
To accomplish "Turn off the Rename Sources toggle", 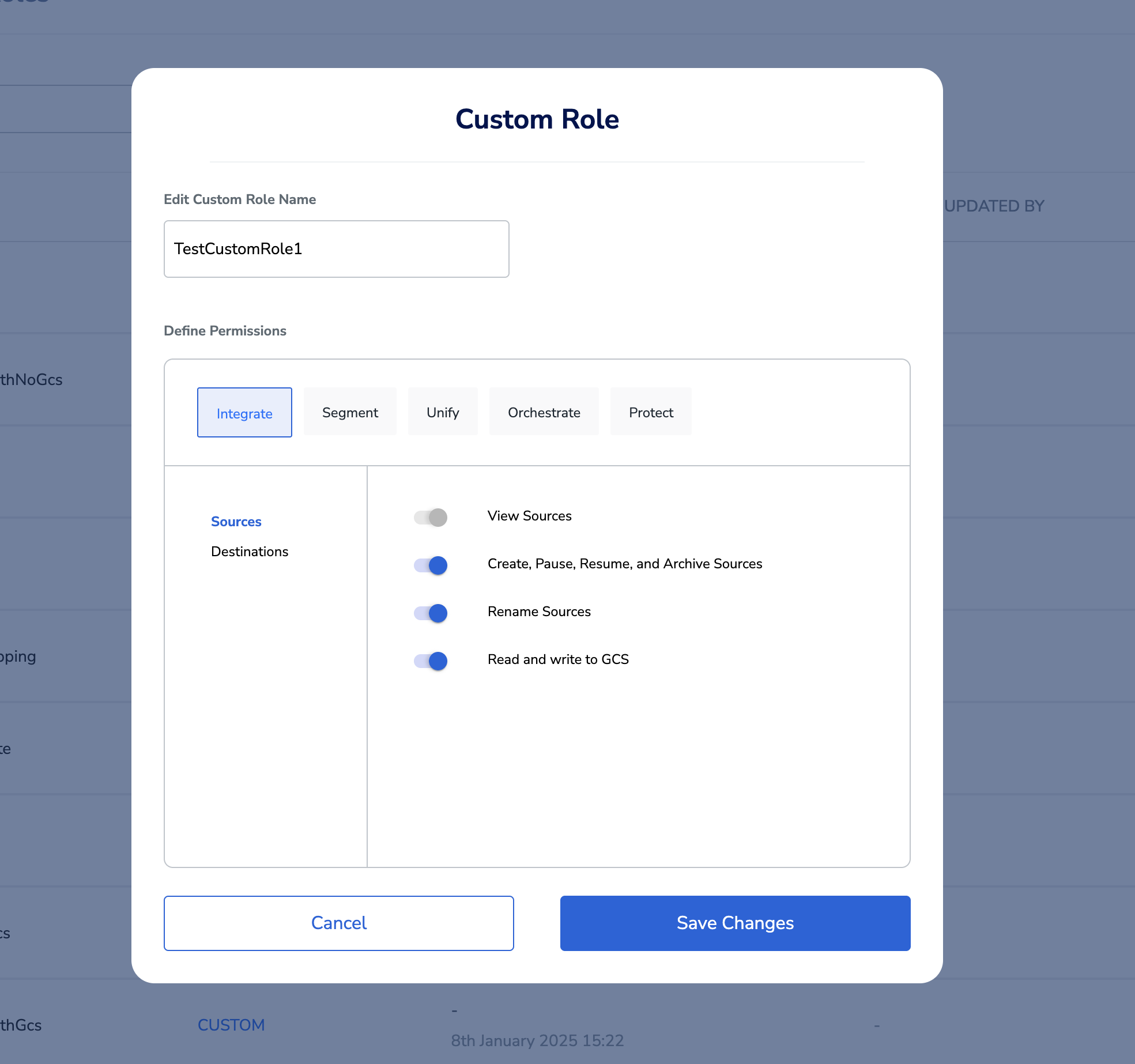I will coord(431,613).
